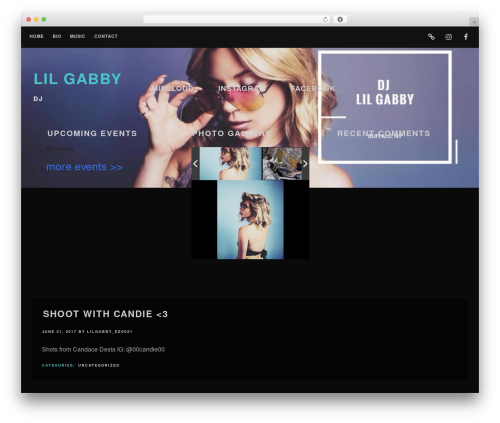Open the HOME menu item
The image size is (500, 423).
coord(36,36)
